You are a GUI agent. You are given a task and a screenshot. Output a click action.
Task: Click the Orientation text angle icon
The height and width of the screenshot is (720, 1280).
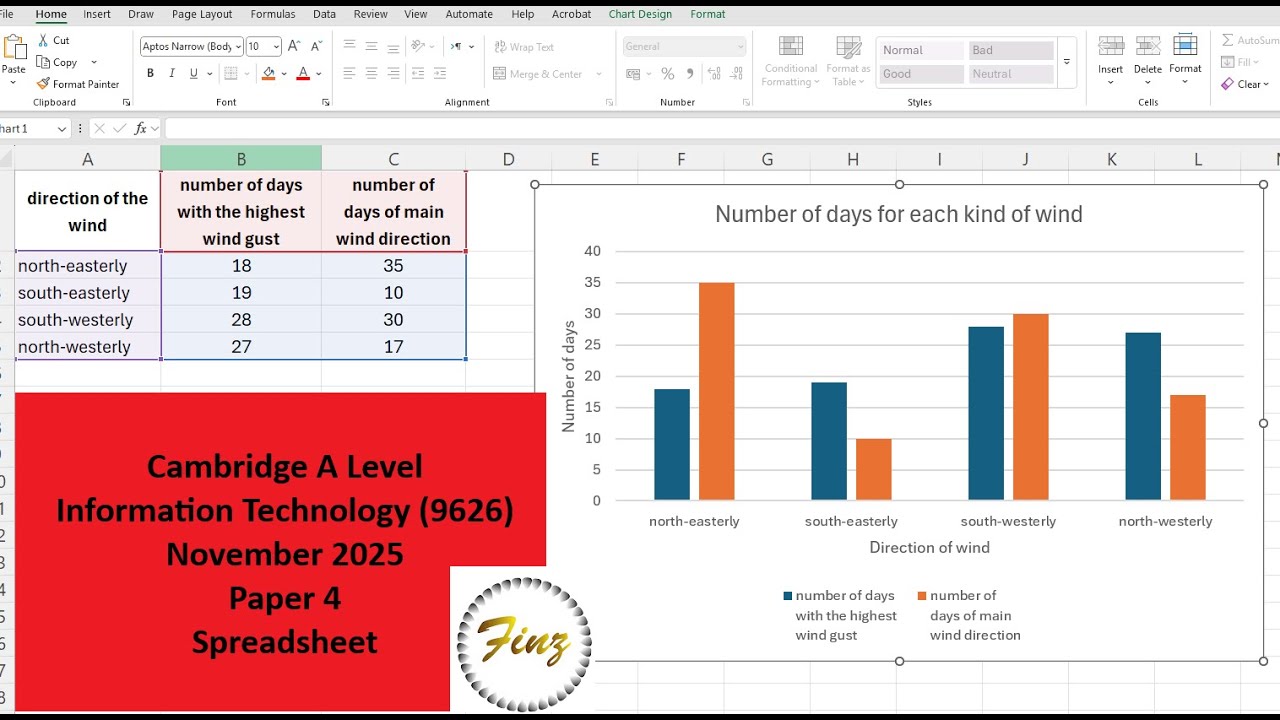tap(419, 46)
